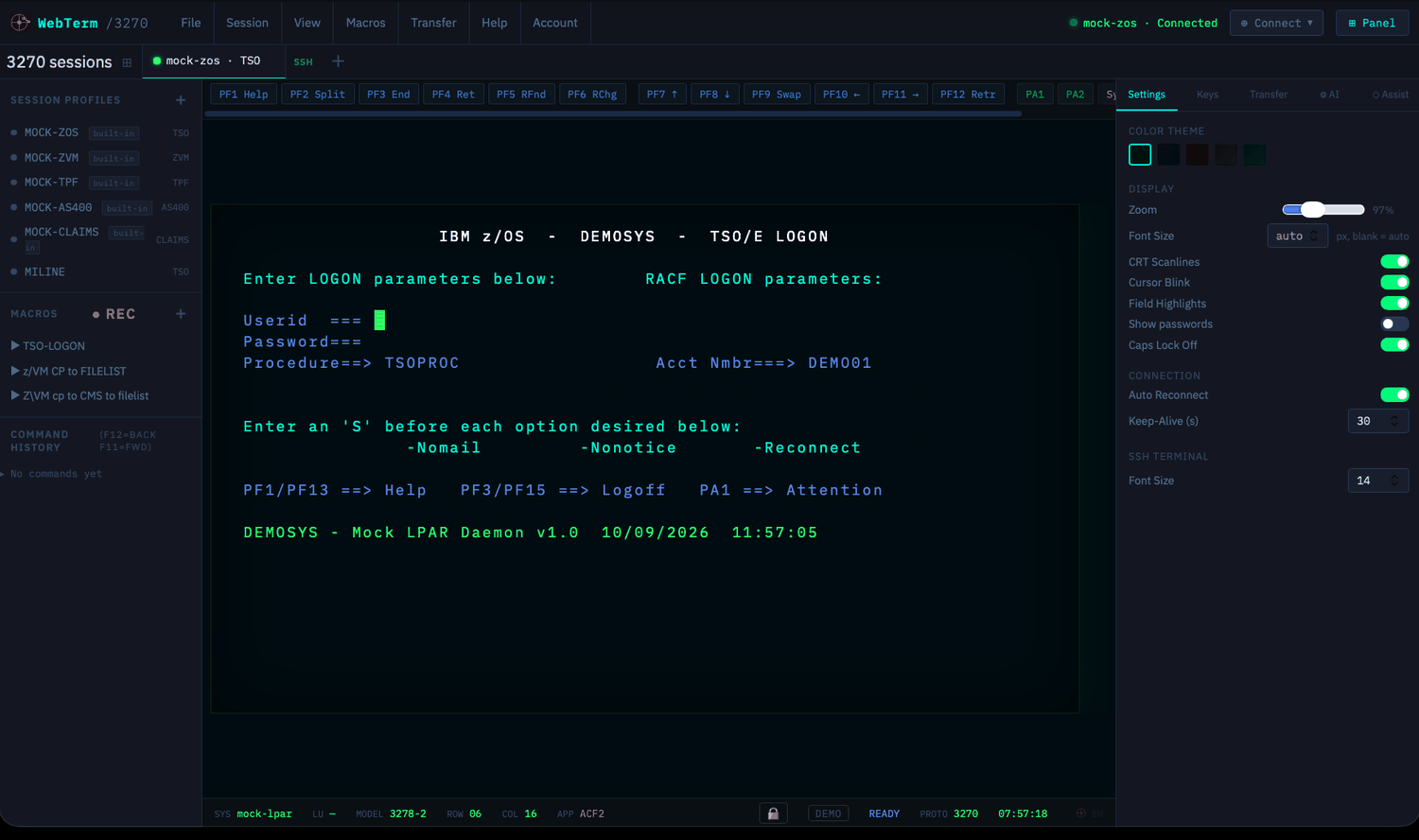The image size is (1419, 840).
Task: Run the TSO-LOGON macro play triangle
Action: [15, 345]
